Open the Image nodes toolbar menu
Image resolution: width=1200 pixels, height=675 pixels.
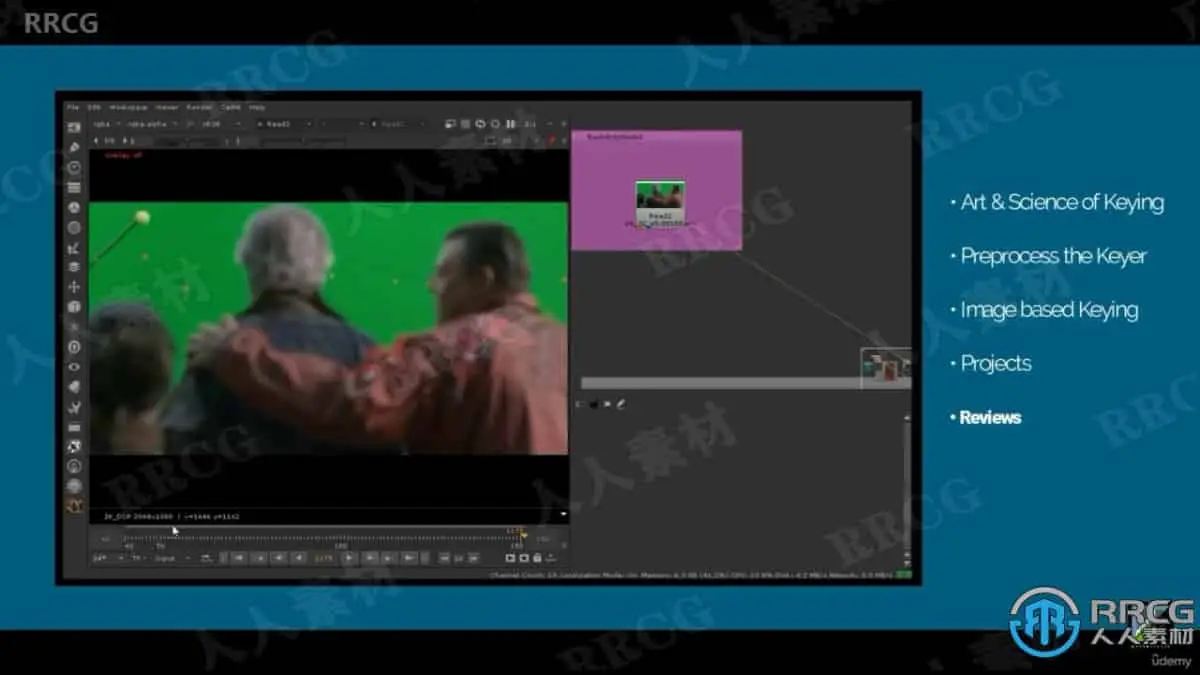click(74, 128)
